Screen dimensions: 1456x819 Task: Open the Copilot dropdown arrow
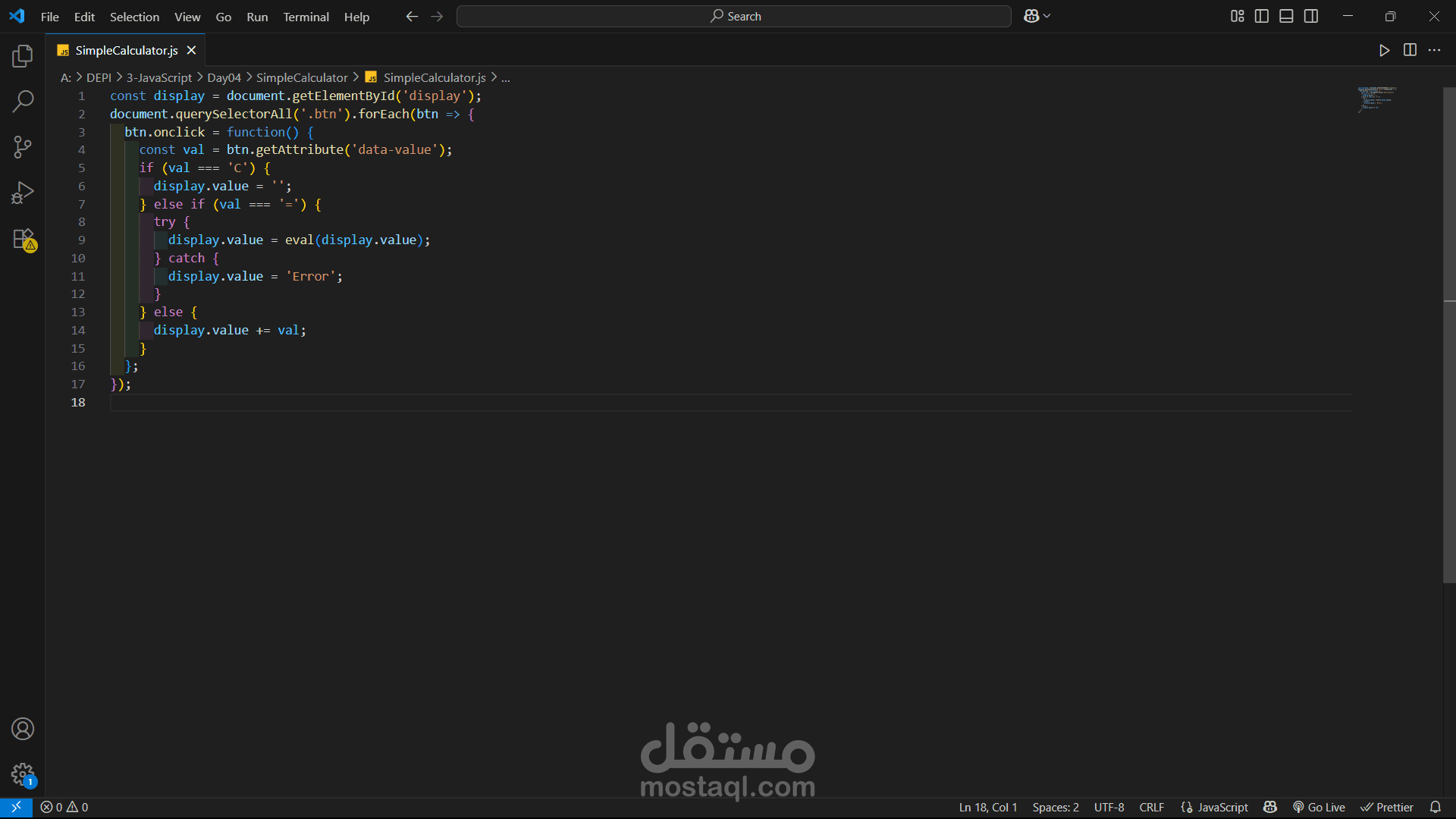click(x=1047, y=16)
